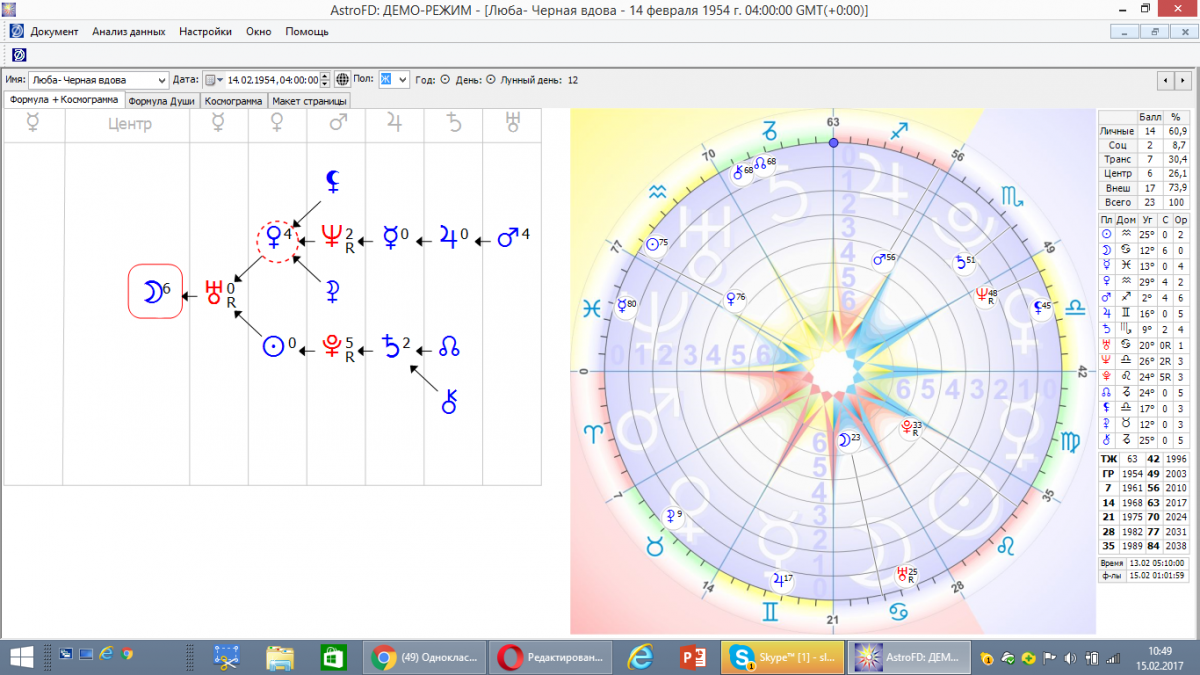The image size is (1200, 675).
Task: Increase date value with the spinner up arrow
Action: 324,76
